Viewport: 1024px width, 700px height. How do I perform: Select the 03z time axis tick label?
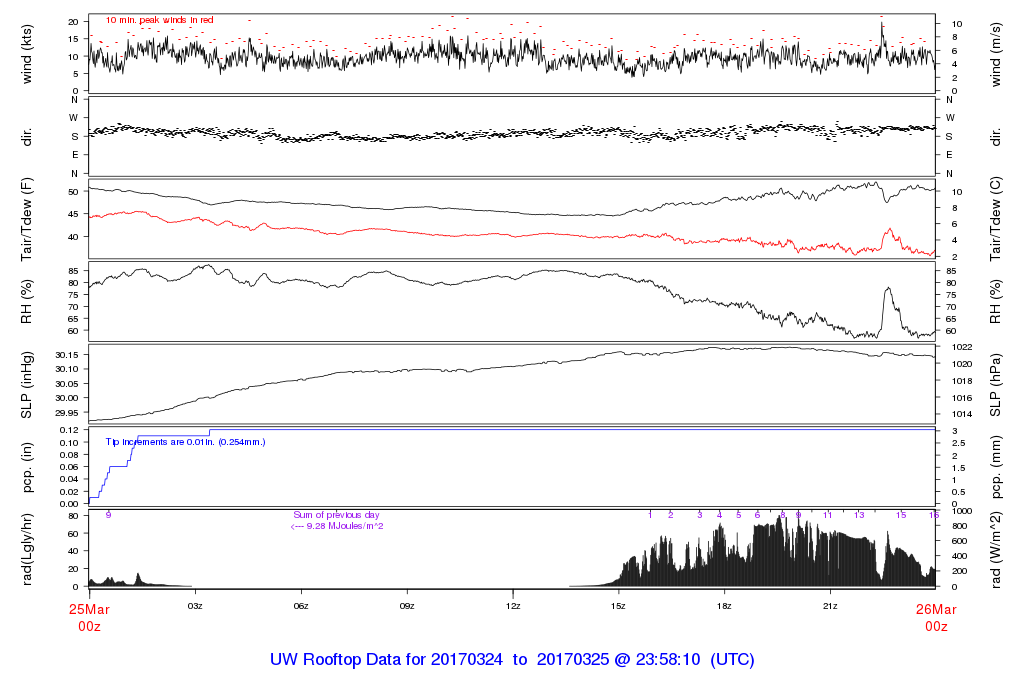tap(195, 606)
